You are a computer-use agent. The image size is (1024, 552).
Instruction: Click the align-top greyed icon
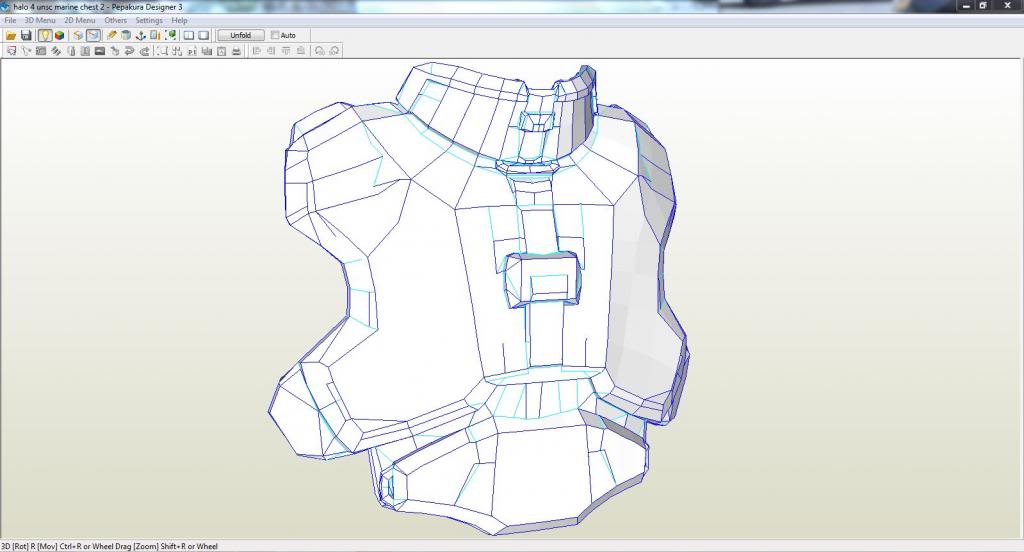click(x=286, y=51)
